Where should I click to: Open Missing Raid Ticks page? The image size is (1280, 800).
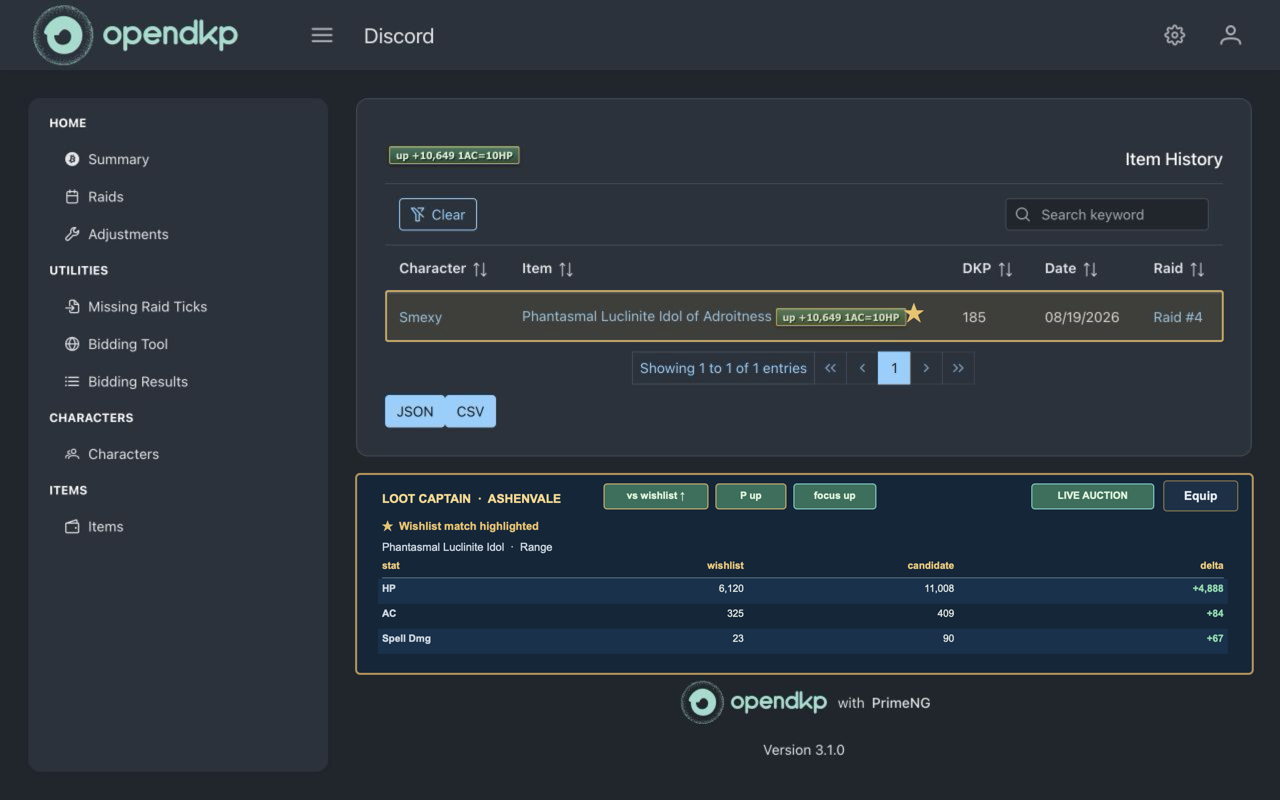tap(147, 307)
